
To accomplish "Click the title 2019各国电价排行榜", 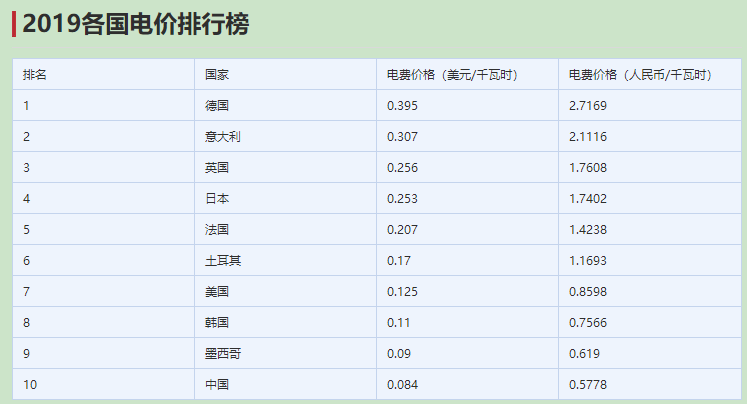I will [136, 24].
